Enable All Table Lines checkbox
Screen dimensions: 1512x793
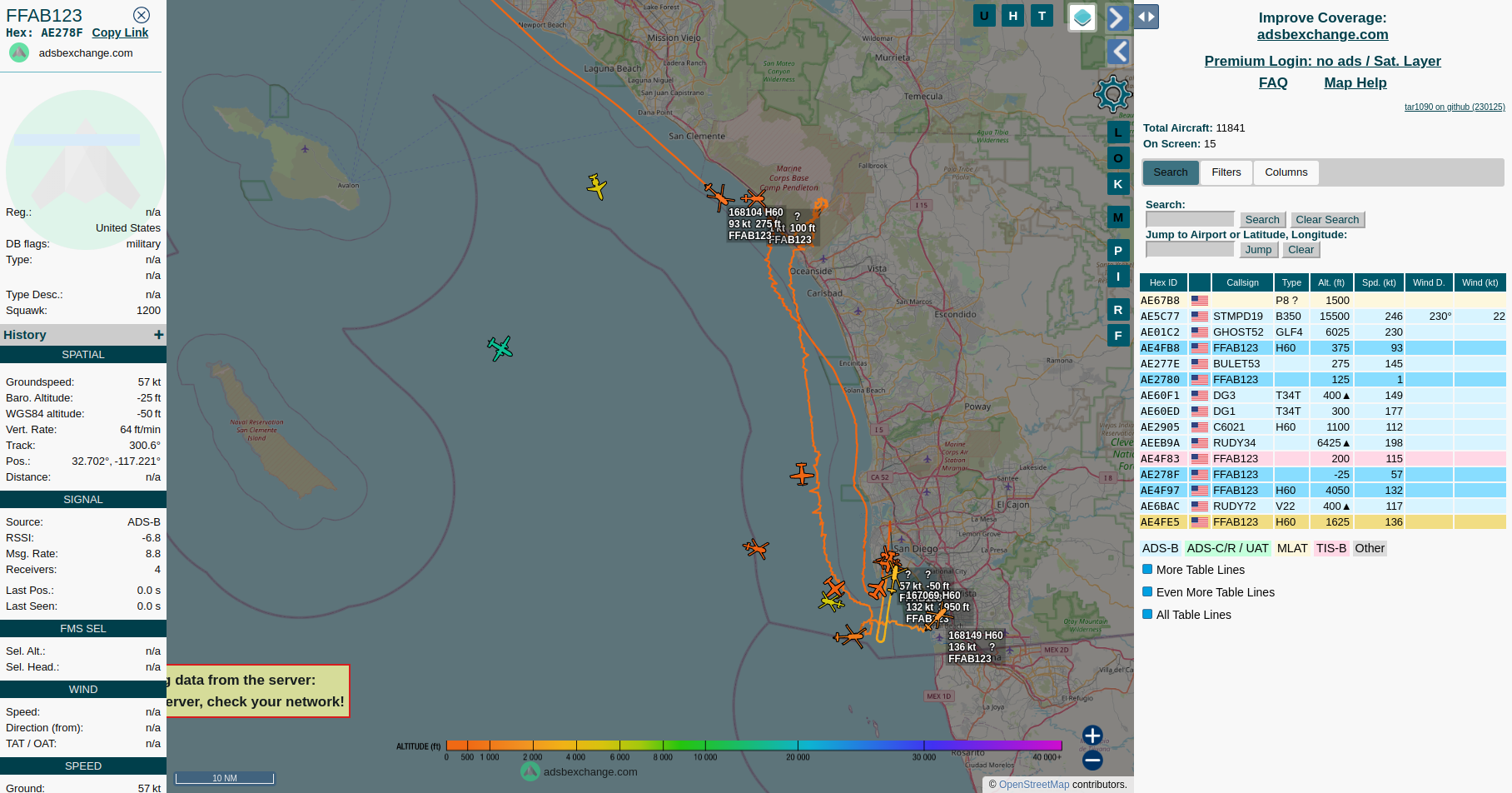tap(1147, 614)
